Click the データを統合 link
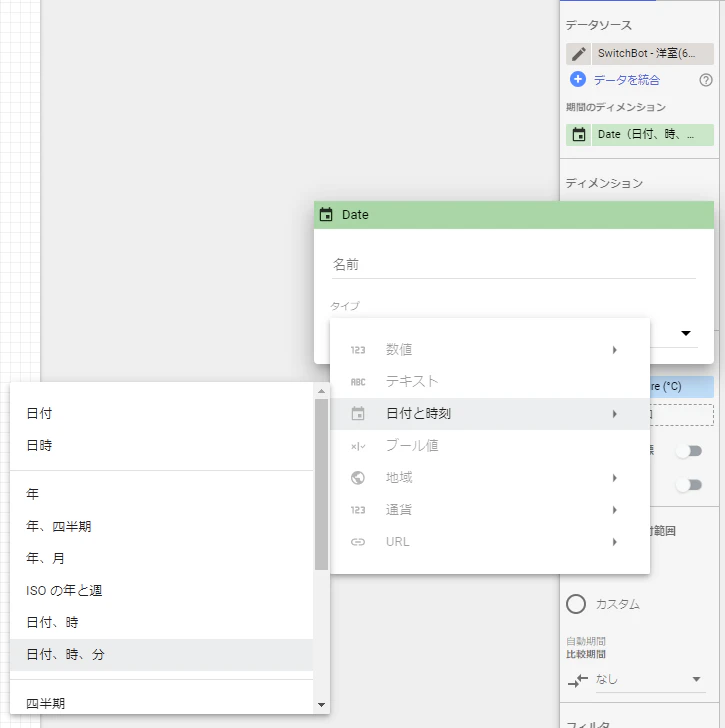The image size is (725, 728). pos(627,80)
